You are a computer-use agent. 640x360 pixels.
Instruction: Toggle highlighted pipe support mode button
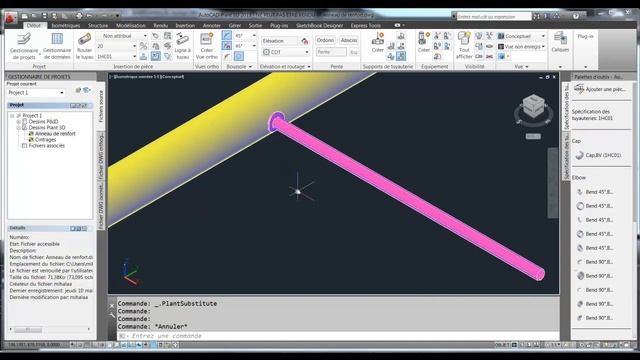[401, 56]
